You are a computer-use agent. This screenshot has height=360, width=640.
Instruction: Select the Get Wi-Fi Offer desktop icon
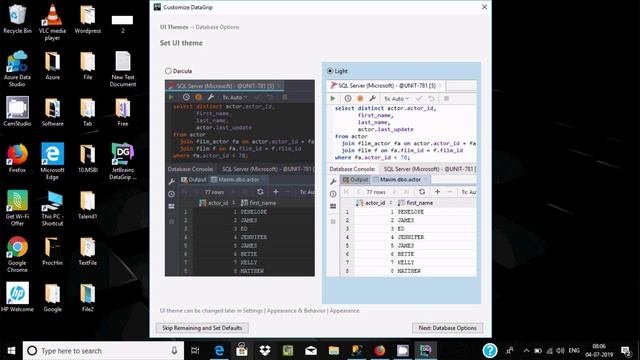[x=17, y=208]
